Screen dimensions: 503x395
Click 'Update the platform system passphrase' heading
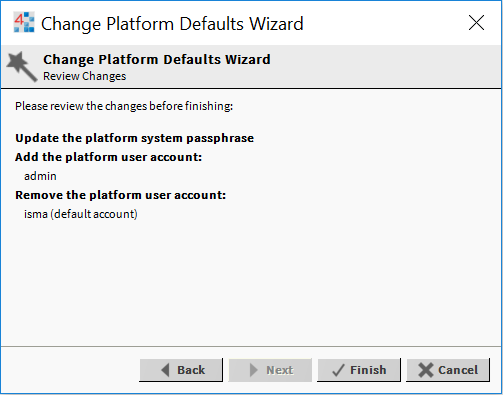pyautogui.click(x=135, y=138)
